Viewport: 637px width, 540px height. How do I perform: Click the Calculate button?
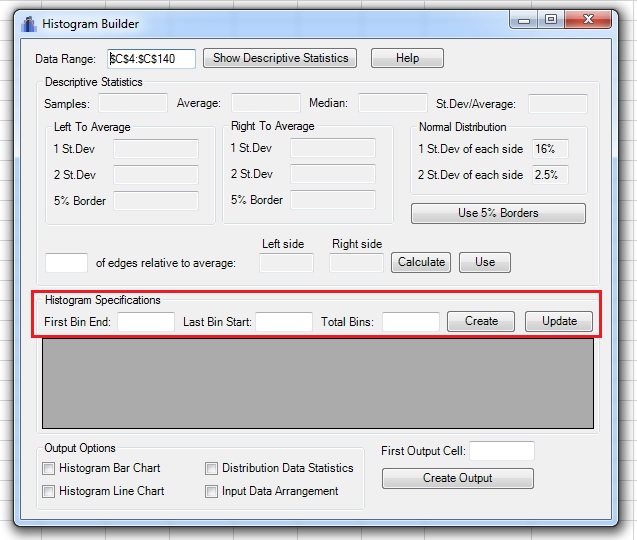pyautogui.click(x=421, y=262)
